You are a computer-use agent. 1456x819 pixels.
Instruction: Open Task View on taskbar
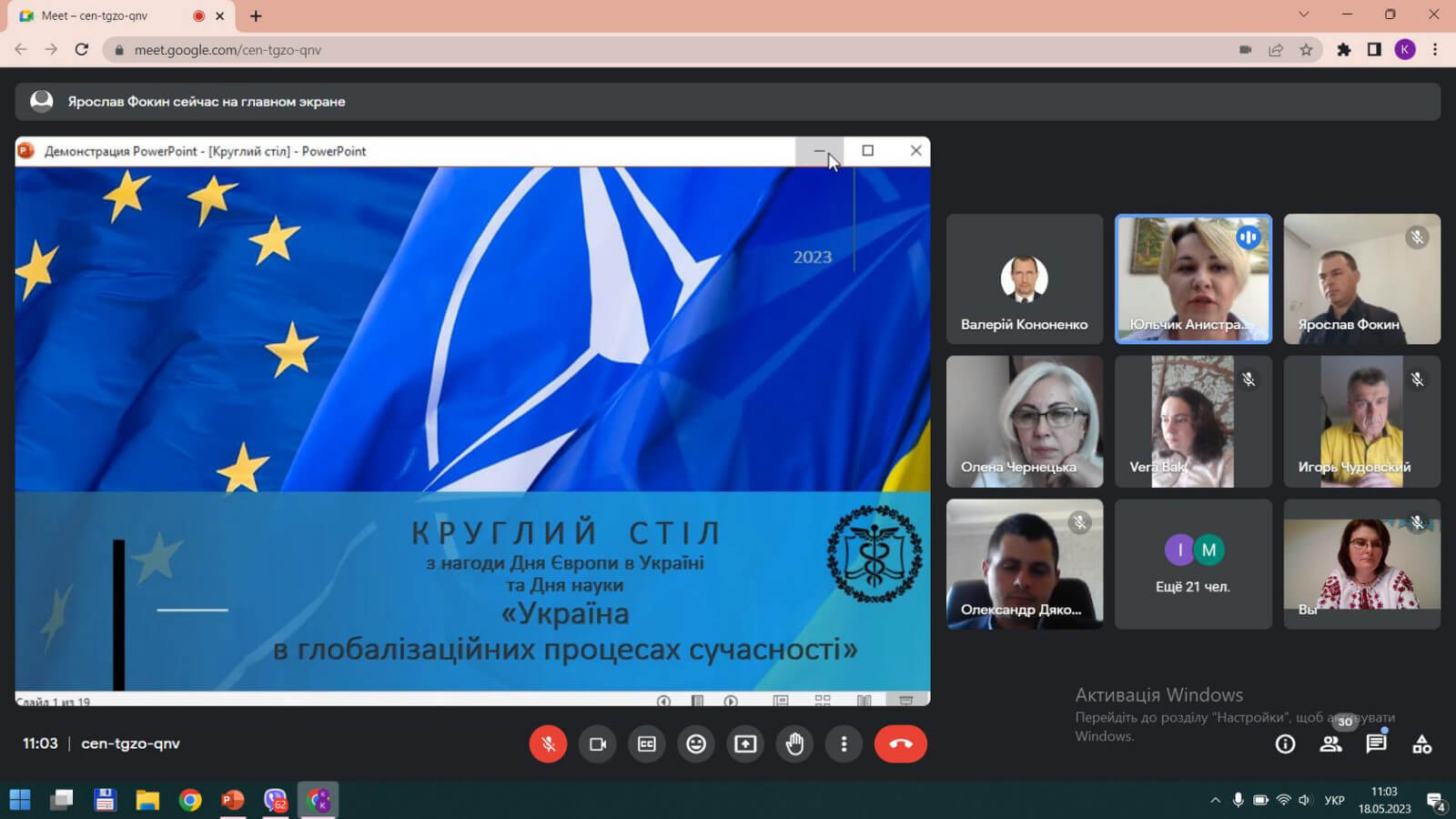coord(62,800)
